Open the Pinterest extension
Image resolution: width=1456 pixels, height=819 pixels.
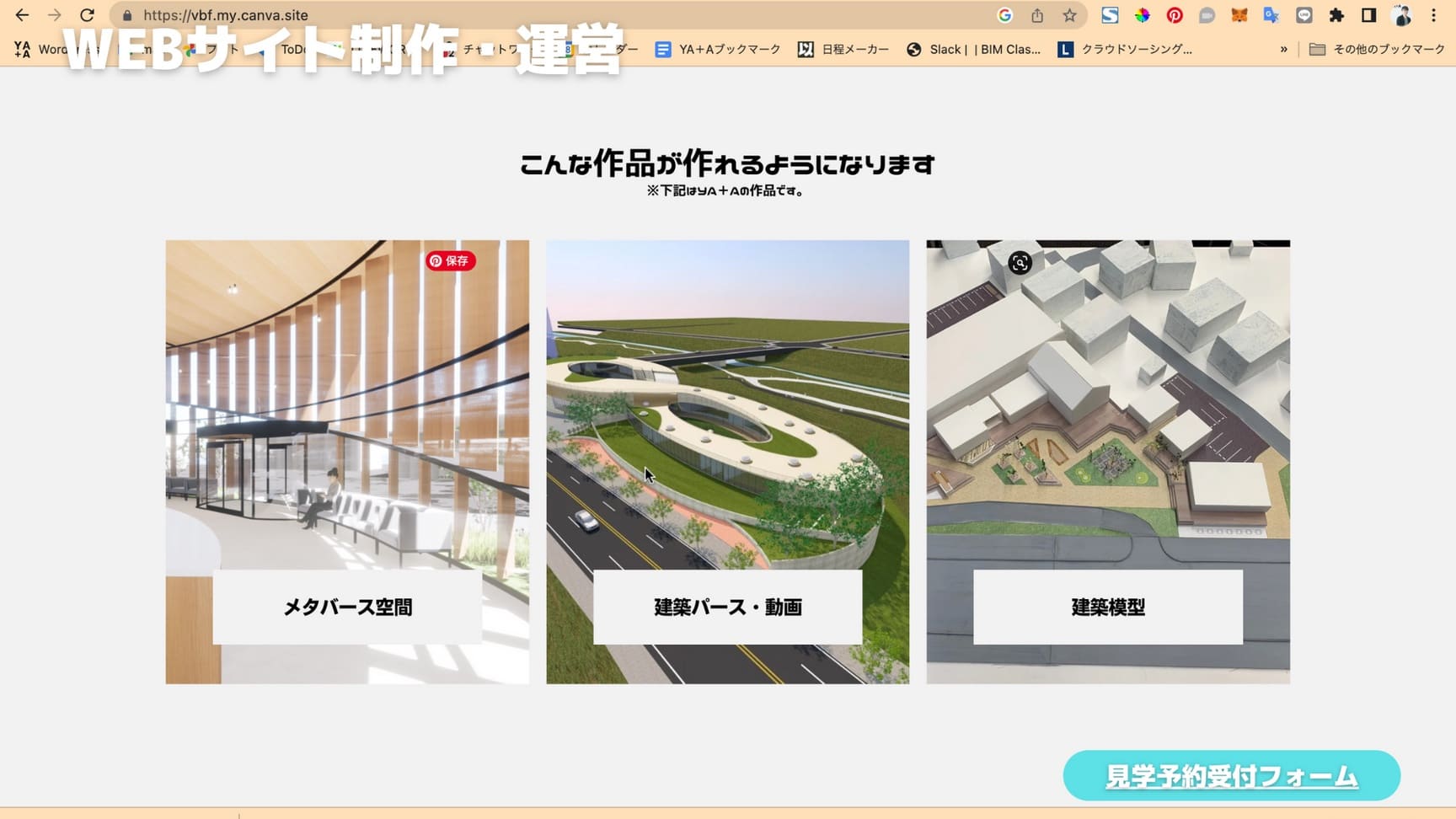click(1175, 15)
